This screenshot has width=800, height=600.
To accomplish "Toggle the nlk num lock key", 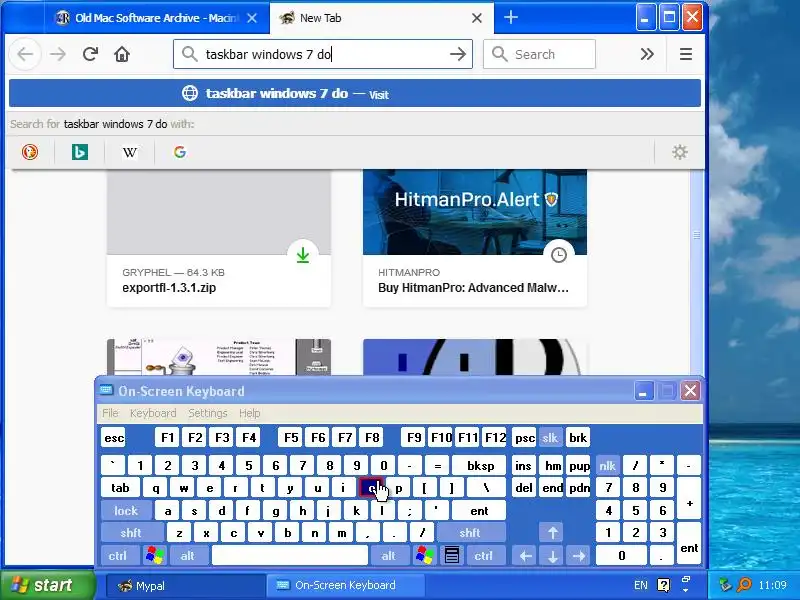I will (x=607, y=465).
